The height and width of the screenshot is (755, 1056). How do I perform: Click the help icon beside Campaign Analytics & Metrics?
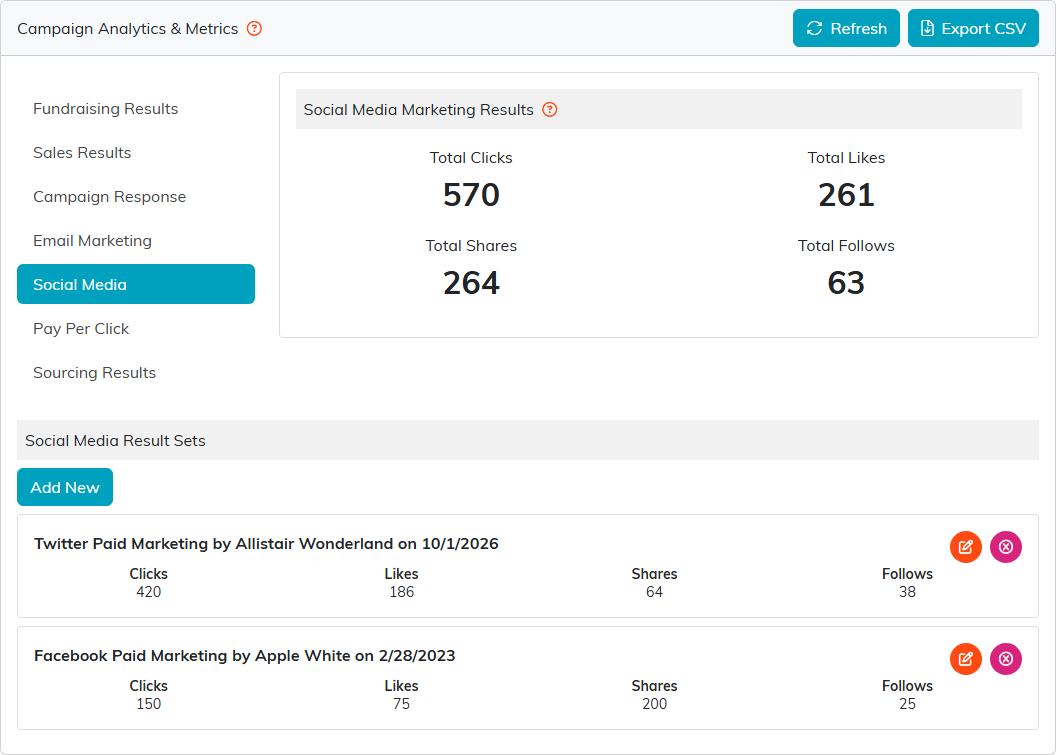[x=254, y=28]
